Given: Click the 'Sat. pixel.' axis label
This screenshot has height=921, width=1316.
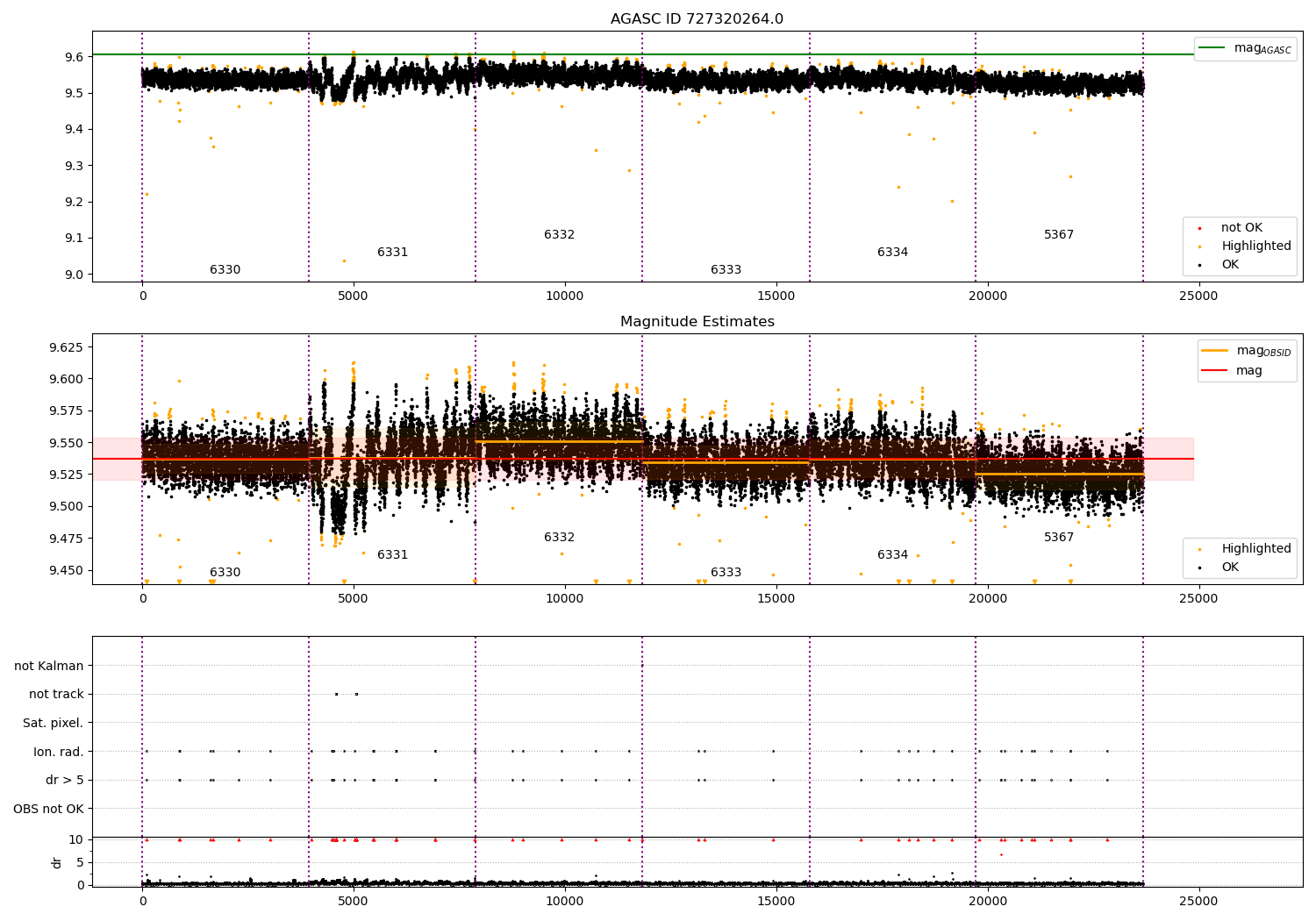Looking at the screenshot, I should (54, 723).
